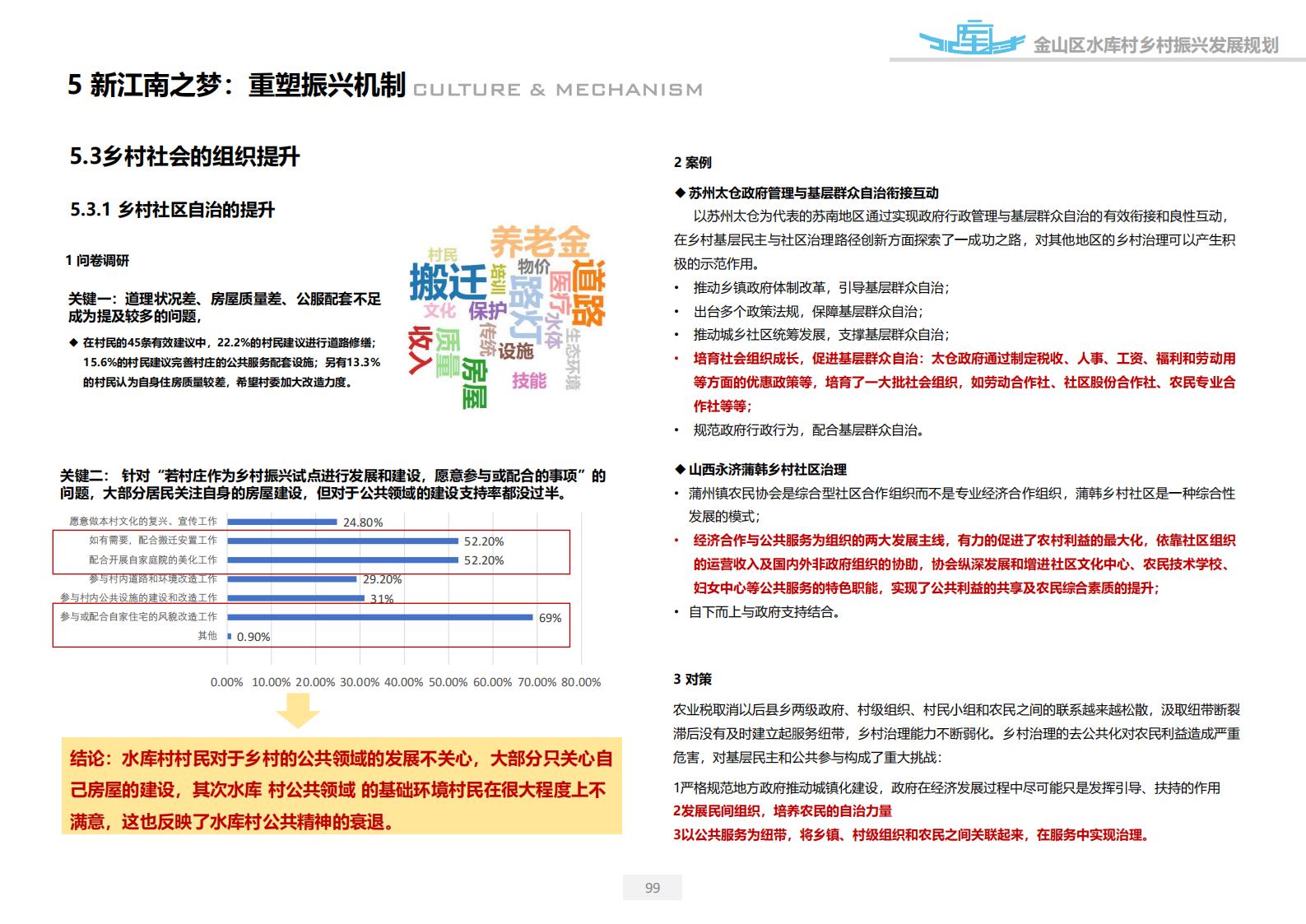This screenshot has height=924, width=1306.
Task: Click line 1严格规范地方政府推动城镇化建设
Action: point(946,788)
